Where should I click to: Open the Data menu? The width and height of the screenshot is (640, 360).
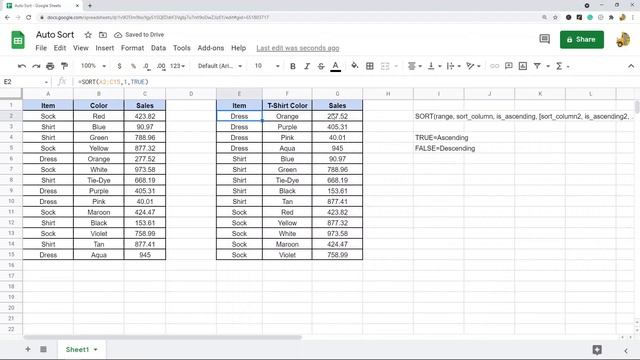158,48
